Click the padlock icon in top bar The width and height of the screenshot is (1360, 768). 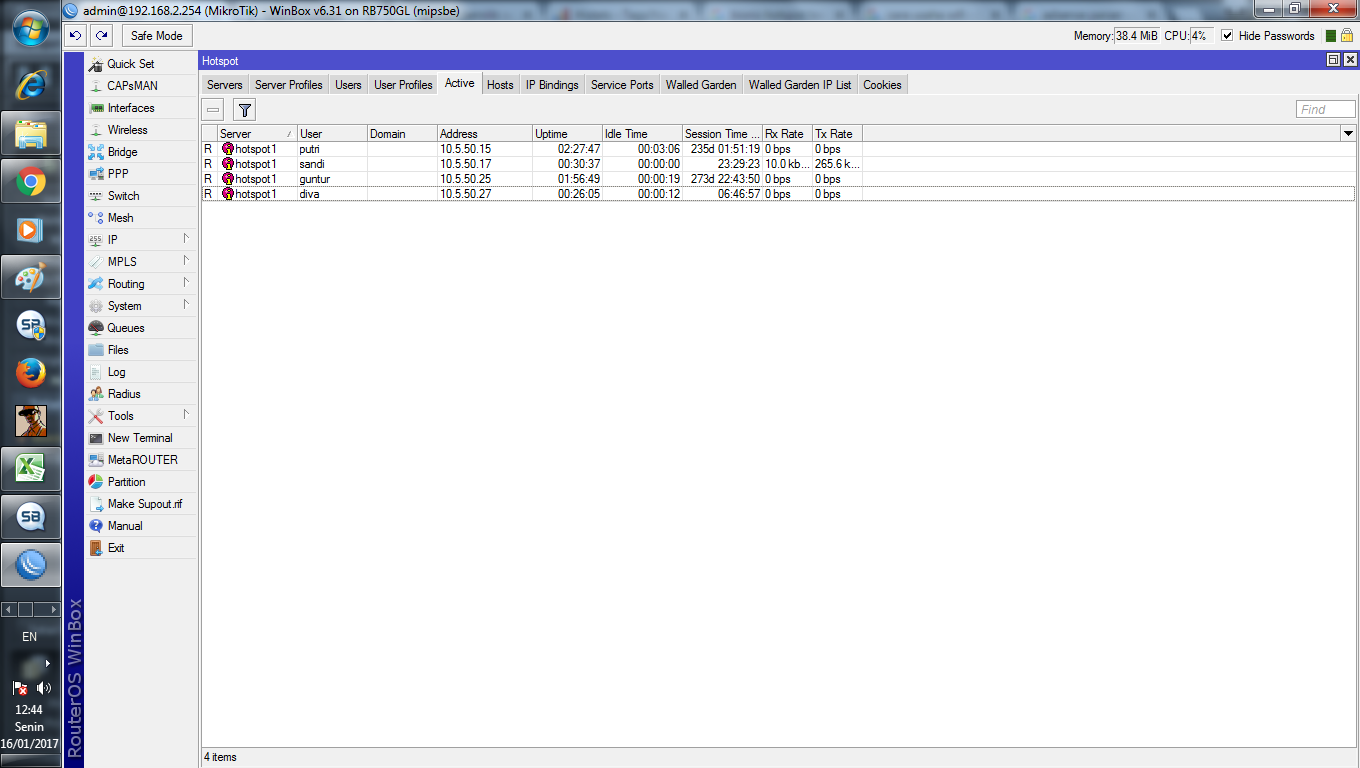pos(1347,36)
